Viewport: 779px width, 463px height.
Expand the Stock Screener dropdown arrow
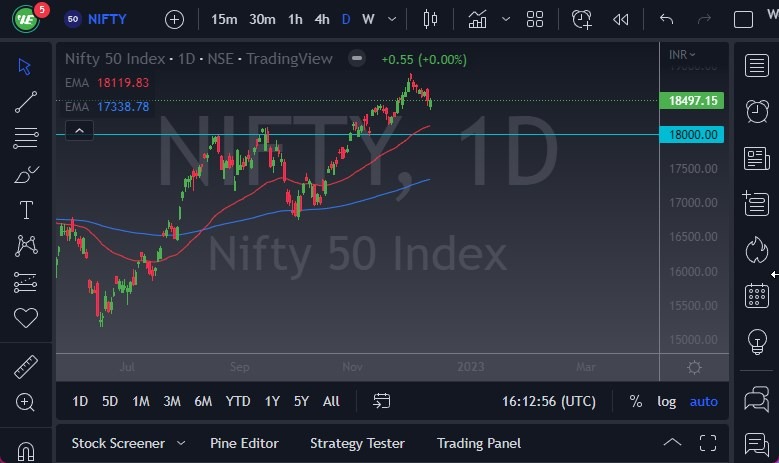[x=181, y=443]
